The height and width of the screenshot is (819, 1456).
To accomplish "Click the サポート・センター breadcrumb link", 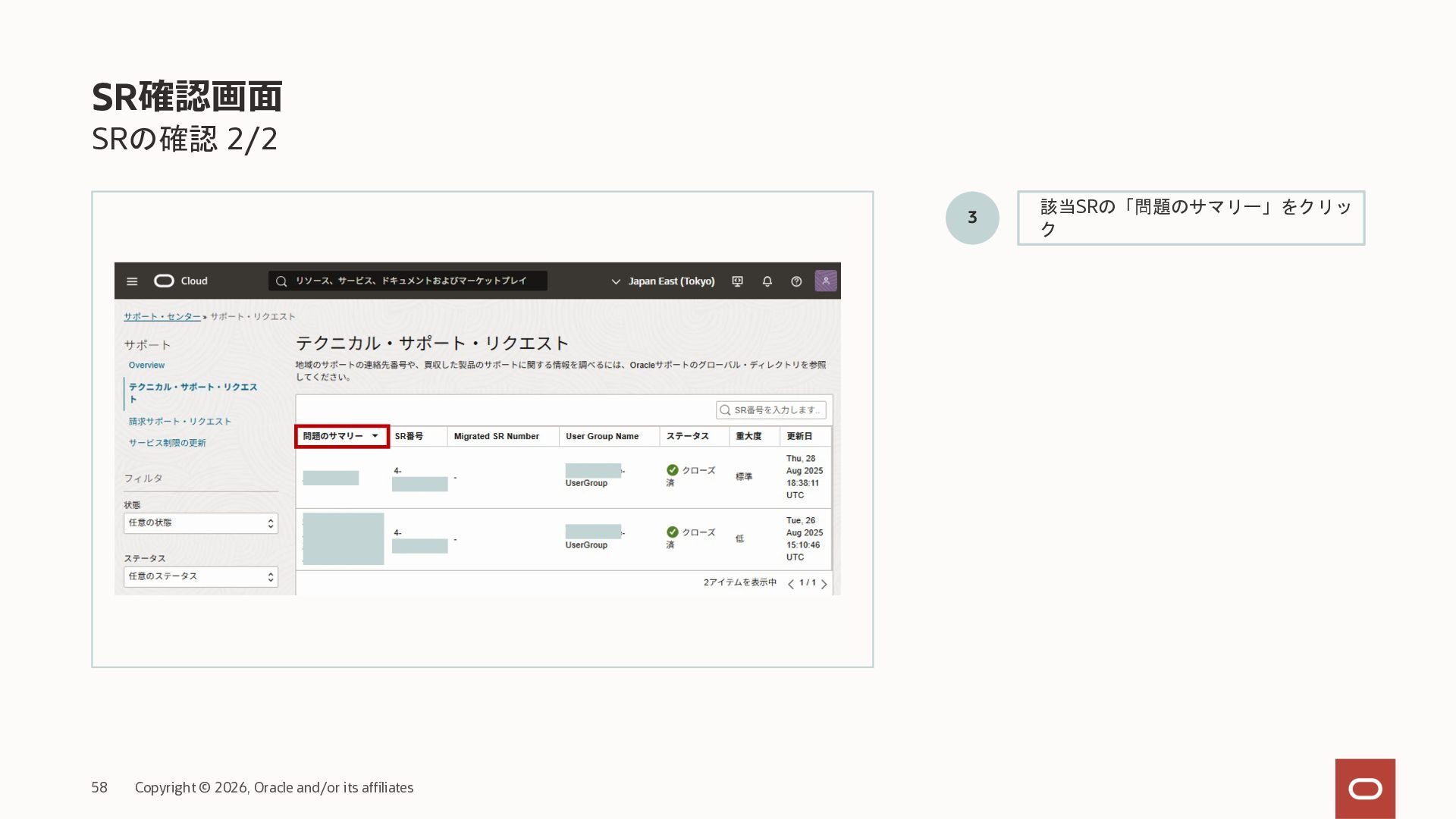I will [162, 317].
